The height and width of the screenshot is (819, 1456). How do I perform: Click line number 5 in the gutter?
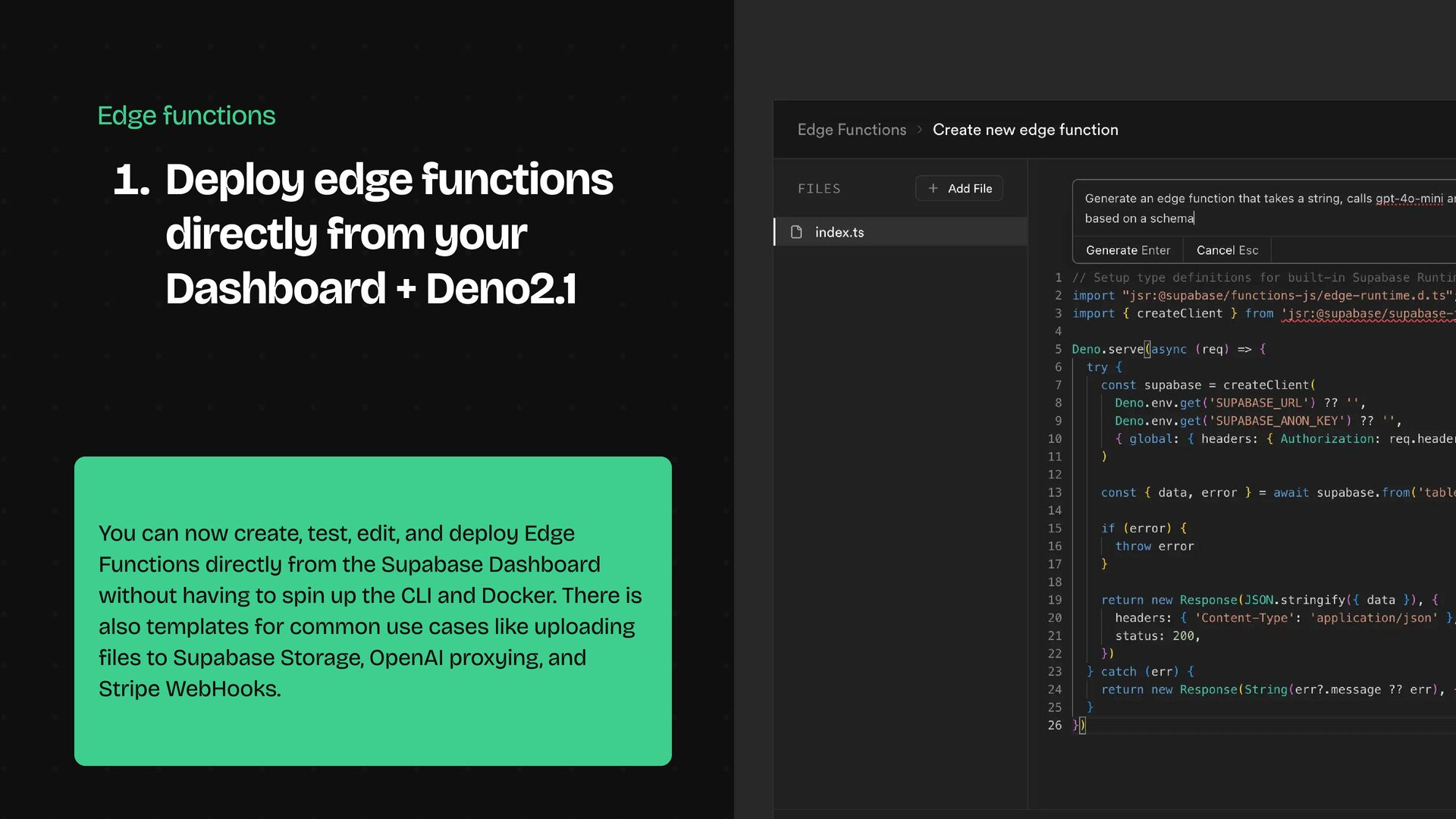pos(1058,350)
